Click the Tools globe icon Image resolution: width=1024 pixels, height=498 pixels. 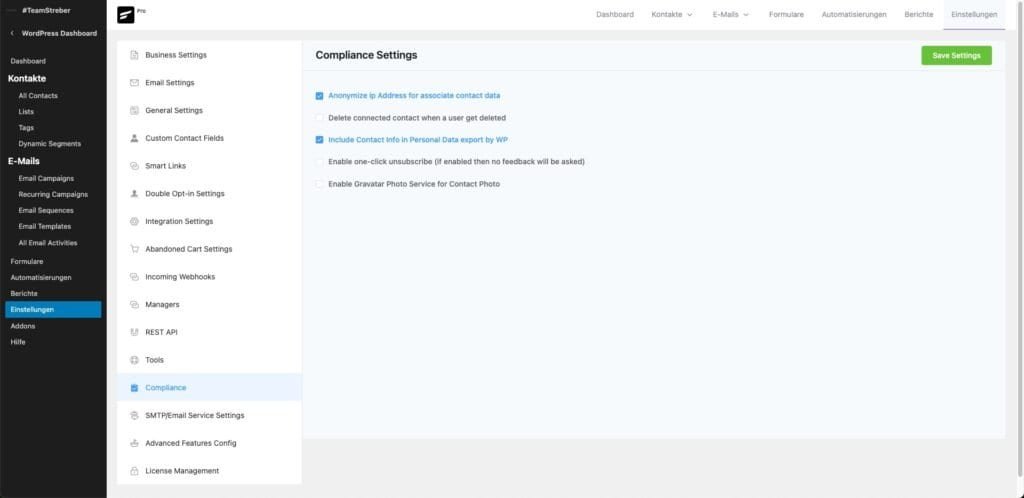134,360
